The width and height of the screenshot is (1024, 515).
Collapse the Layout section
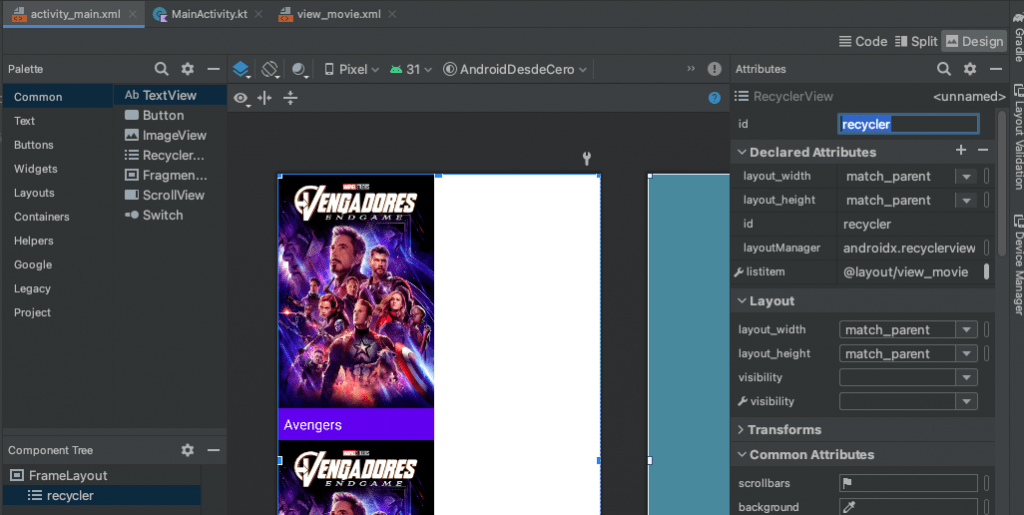point(742,301)
